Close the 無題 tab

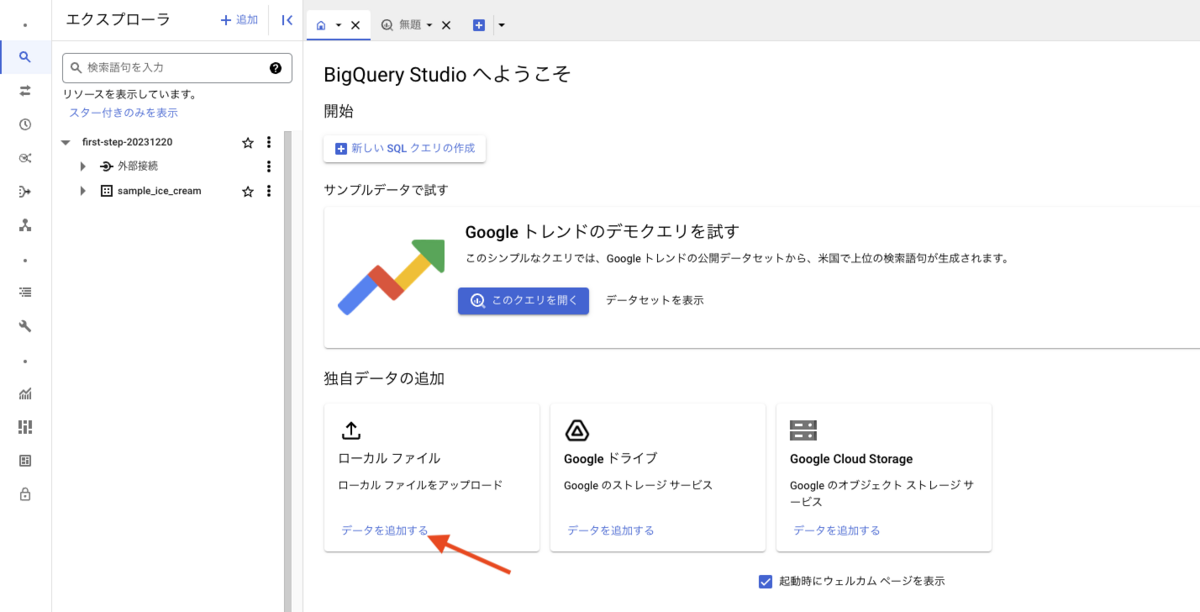pyautogui.click(x=446, y=25)
